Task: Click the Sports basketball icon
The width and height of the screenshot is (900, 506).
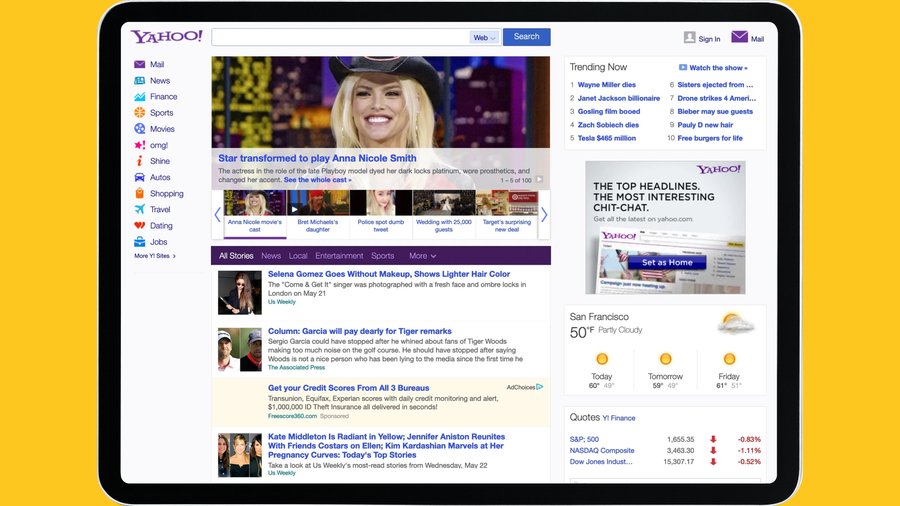Action: tap(139, 113)
